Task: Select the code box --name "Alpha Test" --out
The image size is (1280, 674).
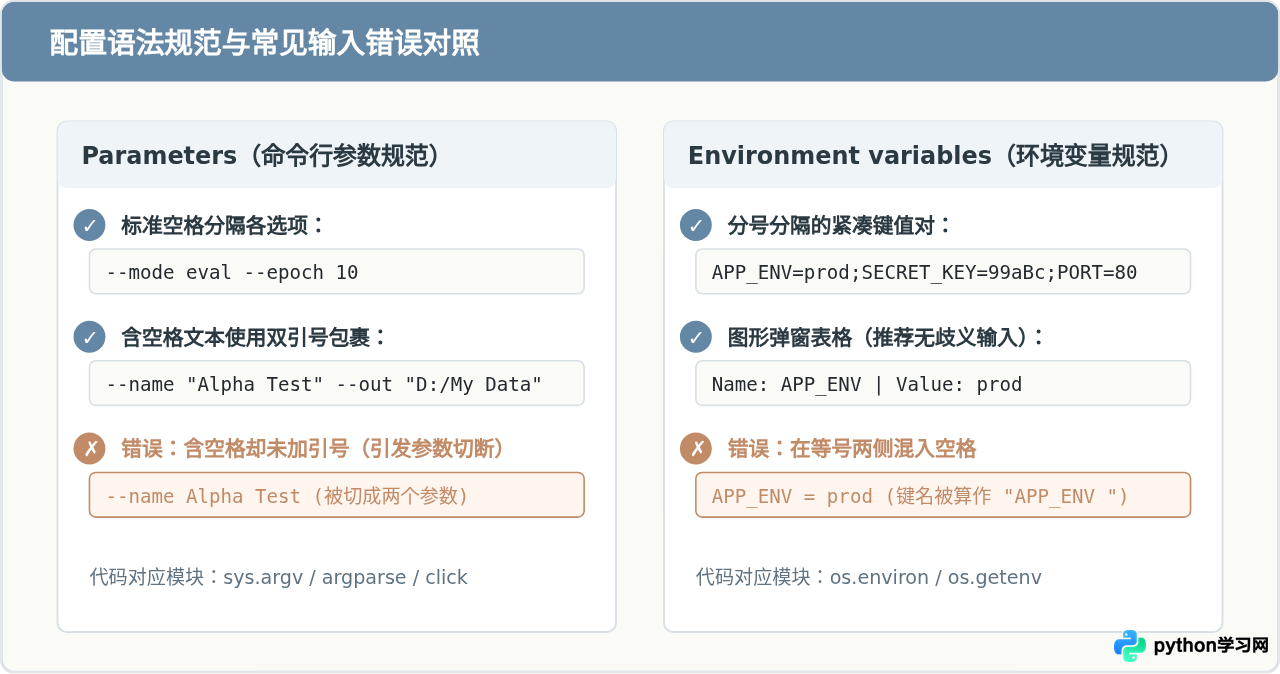Action: point(337,384)
